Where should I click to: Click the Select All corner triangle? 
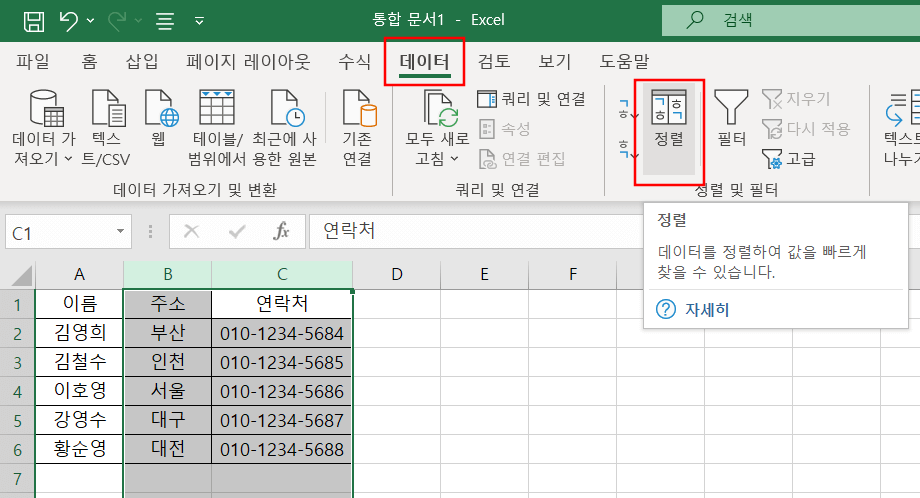21,276
